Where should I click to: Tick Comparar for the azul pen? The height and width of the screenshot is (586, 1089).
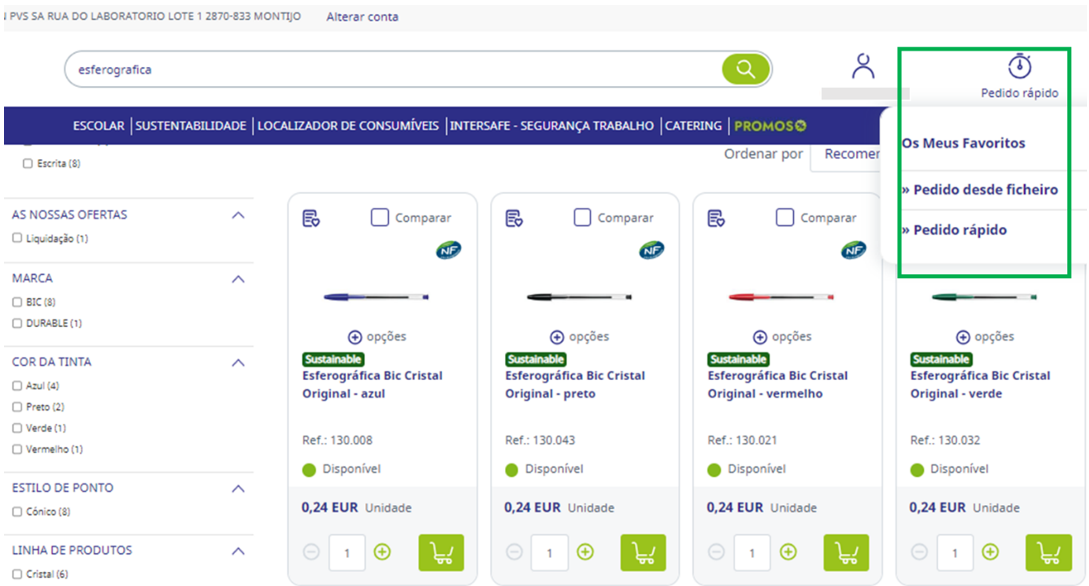(380, 217)
